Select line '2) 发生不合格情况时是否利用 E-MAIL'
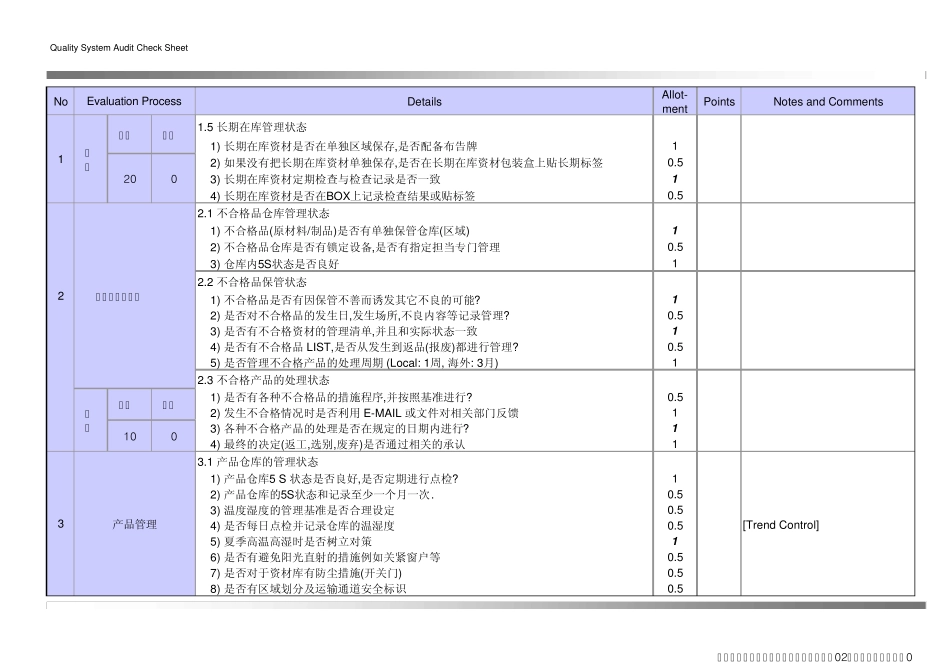 click(x=364, y=413)
